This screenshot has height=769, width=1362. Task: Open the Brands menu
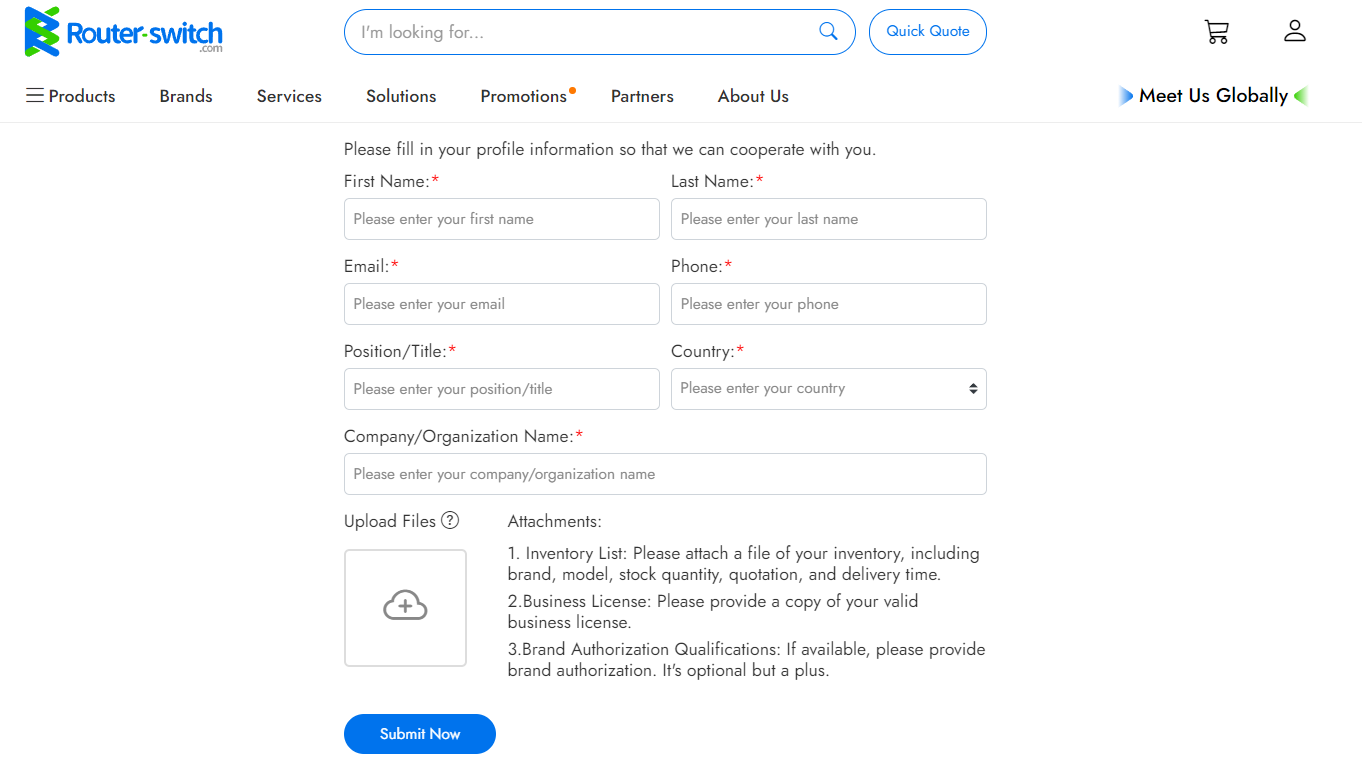[186, 96]
